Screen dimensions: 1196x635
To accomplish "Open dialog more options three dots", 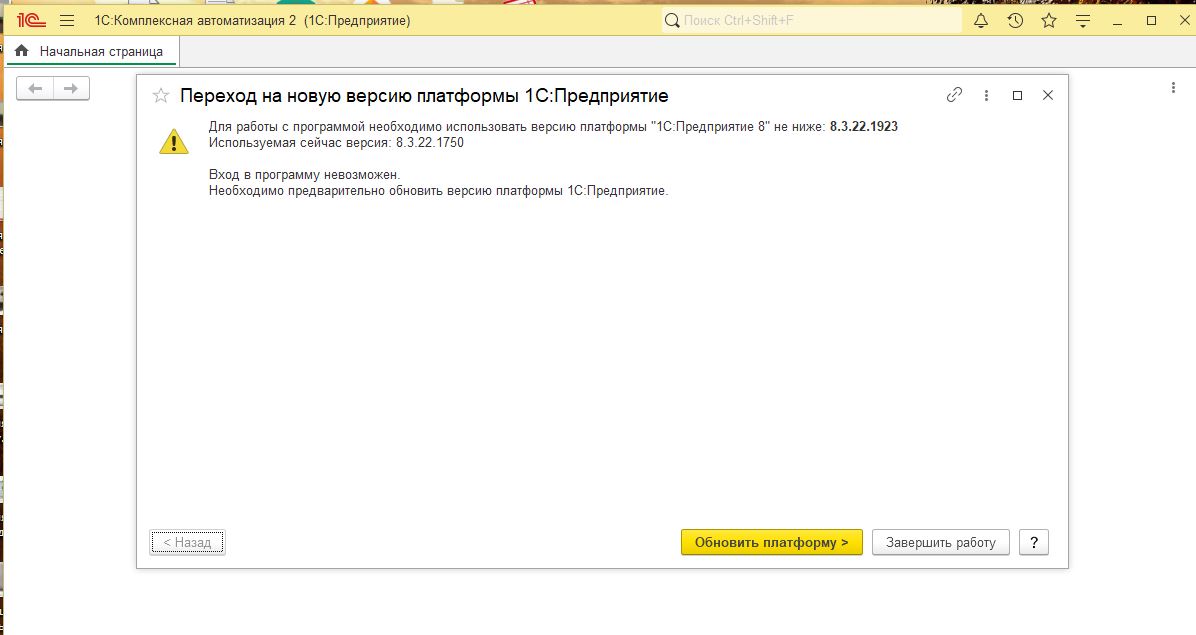I will click(x=986, y=95).
